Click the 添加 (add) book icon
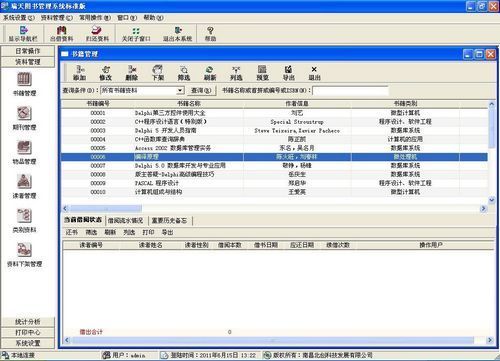 80,70
